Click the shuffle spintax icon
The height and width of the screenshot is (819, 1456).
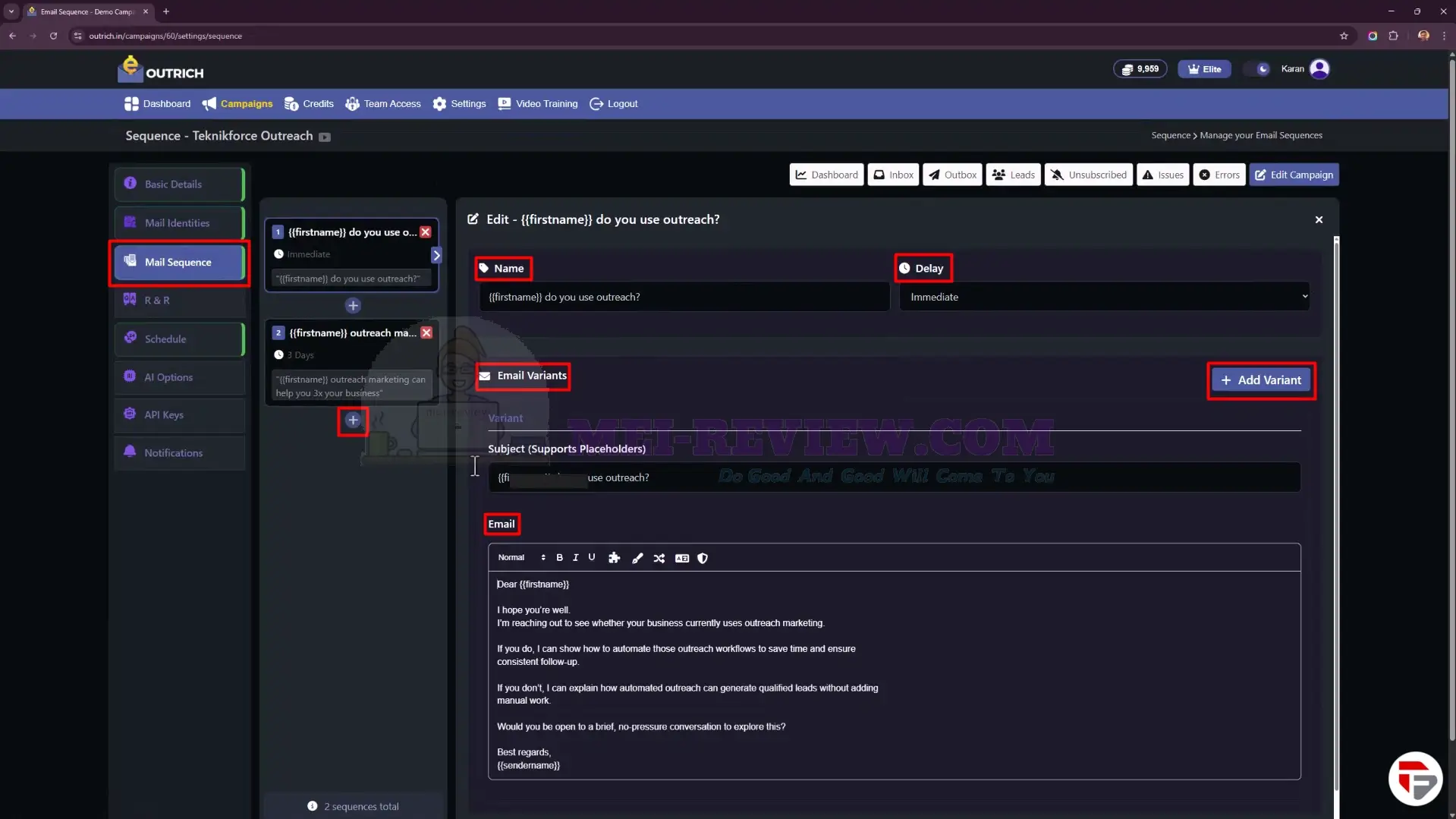[659, 558]
